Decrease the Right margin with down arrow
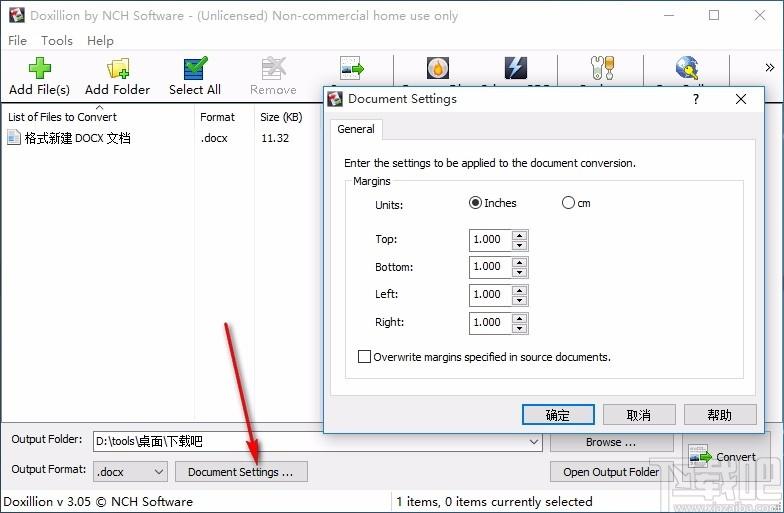The width and height of the screenshot is (784, 513). point(520,328)
